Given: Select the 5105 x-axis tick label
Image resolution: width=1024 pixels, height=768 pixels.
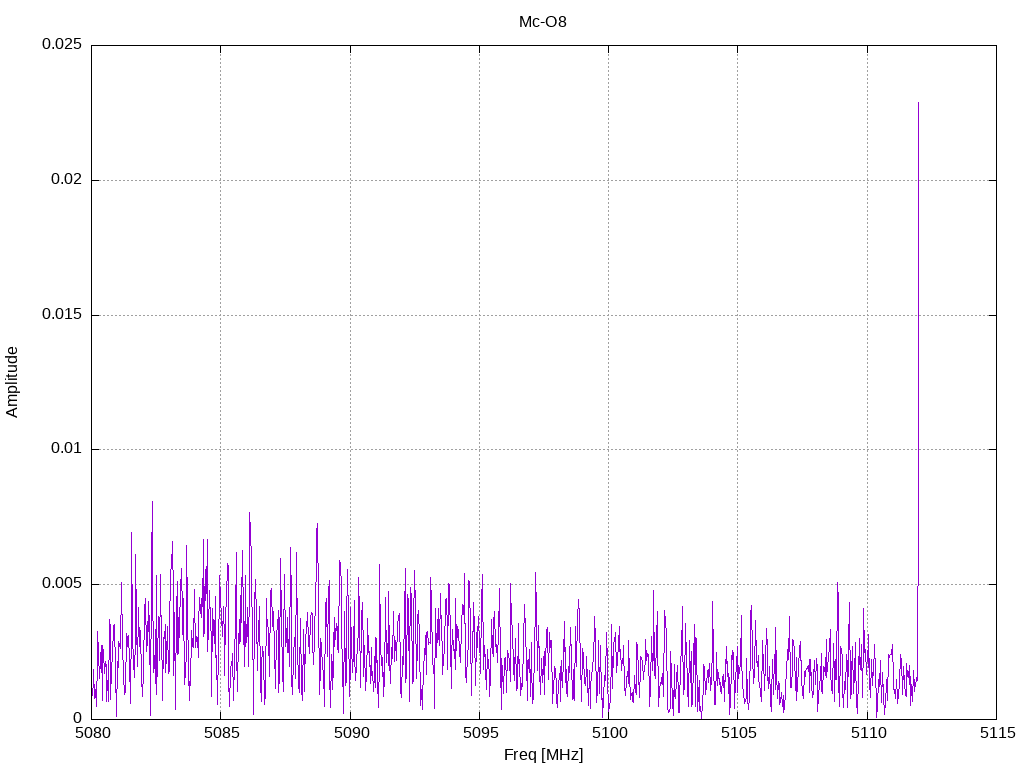Looking at the screenshot, I should tap(737, 734).
